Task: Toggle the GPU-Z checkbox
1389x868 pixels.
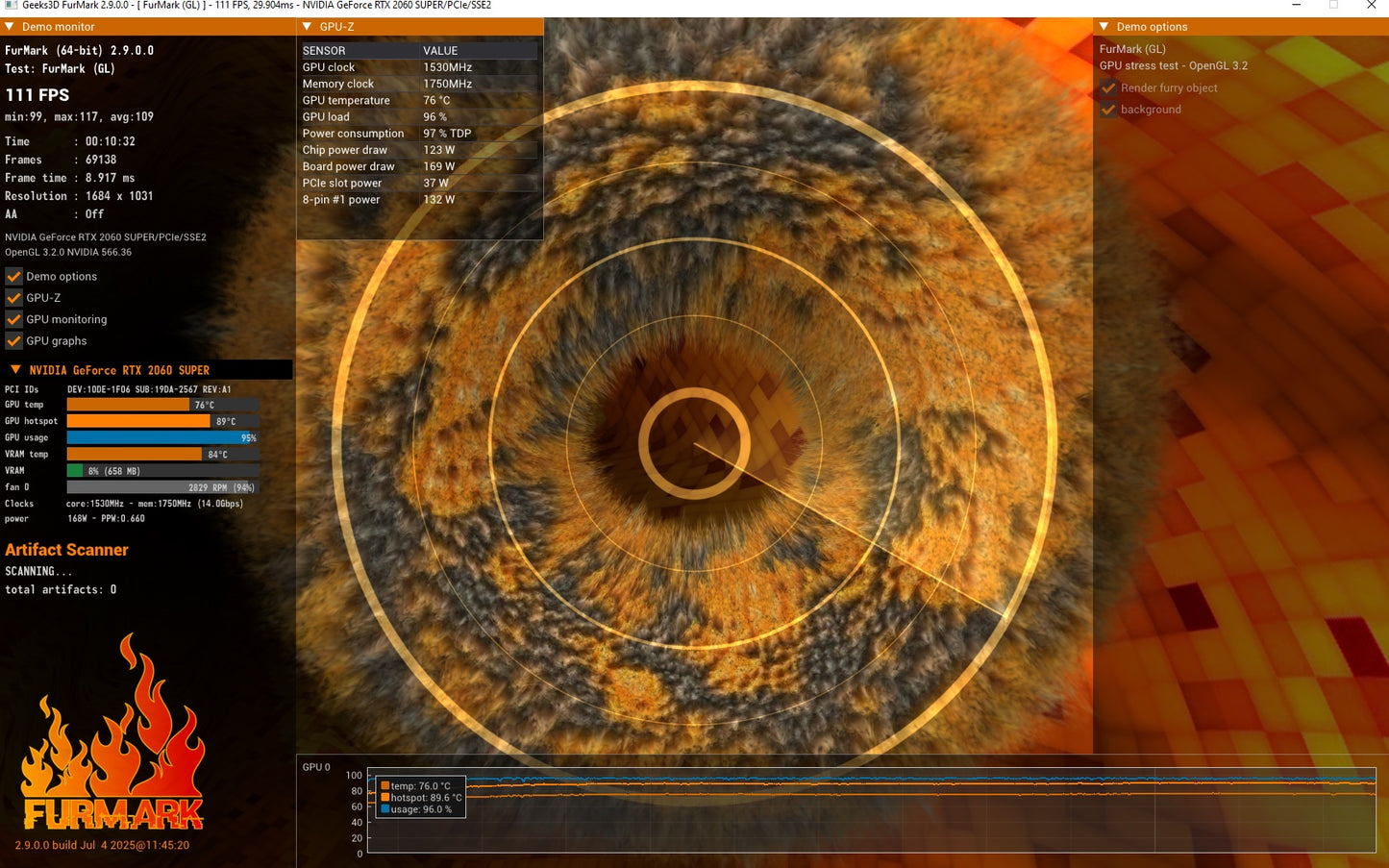Action: [x=13, y=298]
